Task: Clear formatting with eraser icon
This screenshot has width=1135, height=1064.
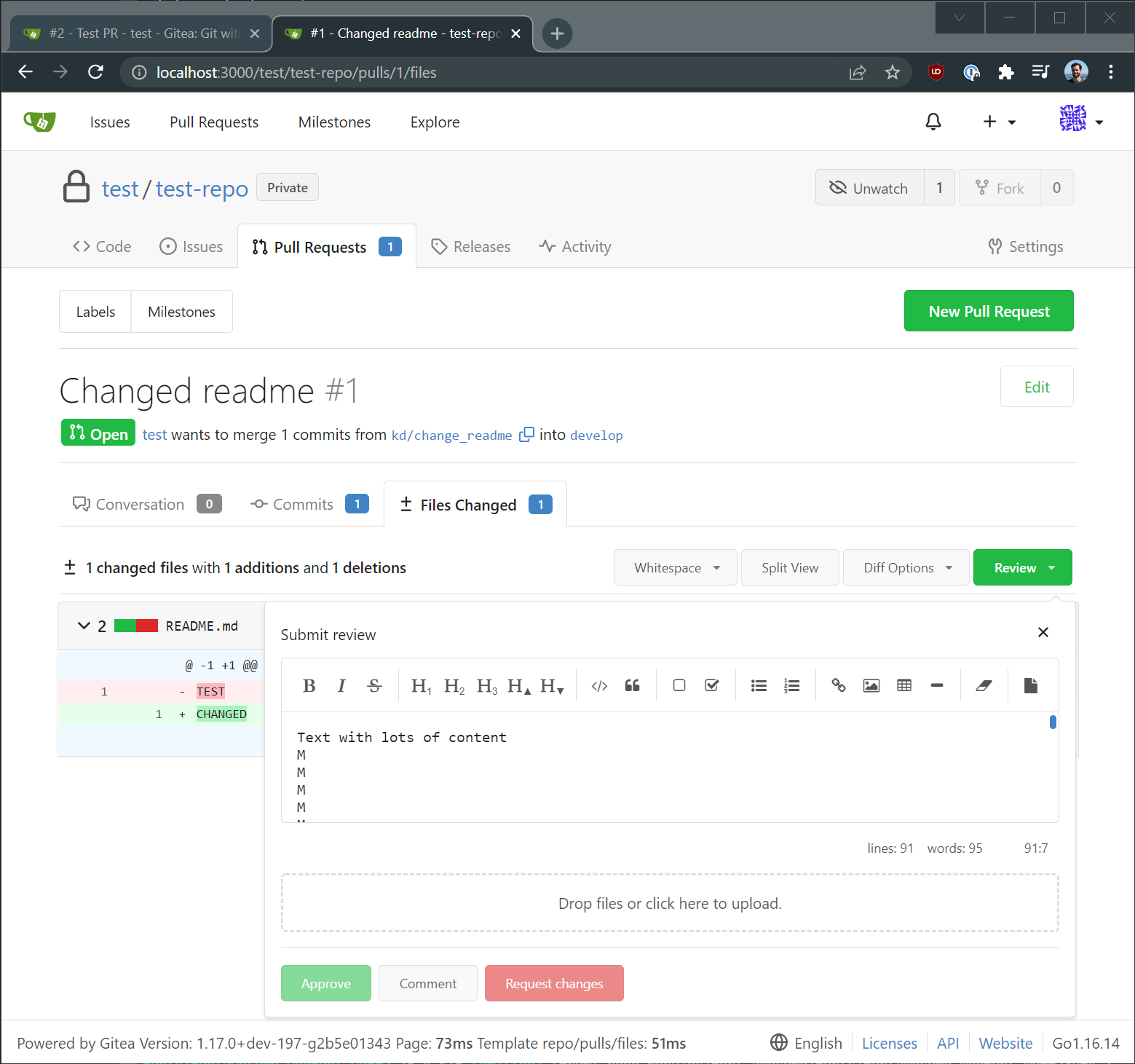Action: point(984,685)
